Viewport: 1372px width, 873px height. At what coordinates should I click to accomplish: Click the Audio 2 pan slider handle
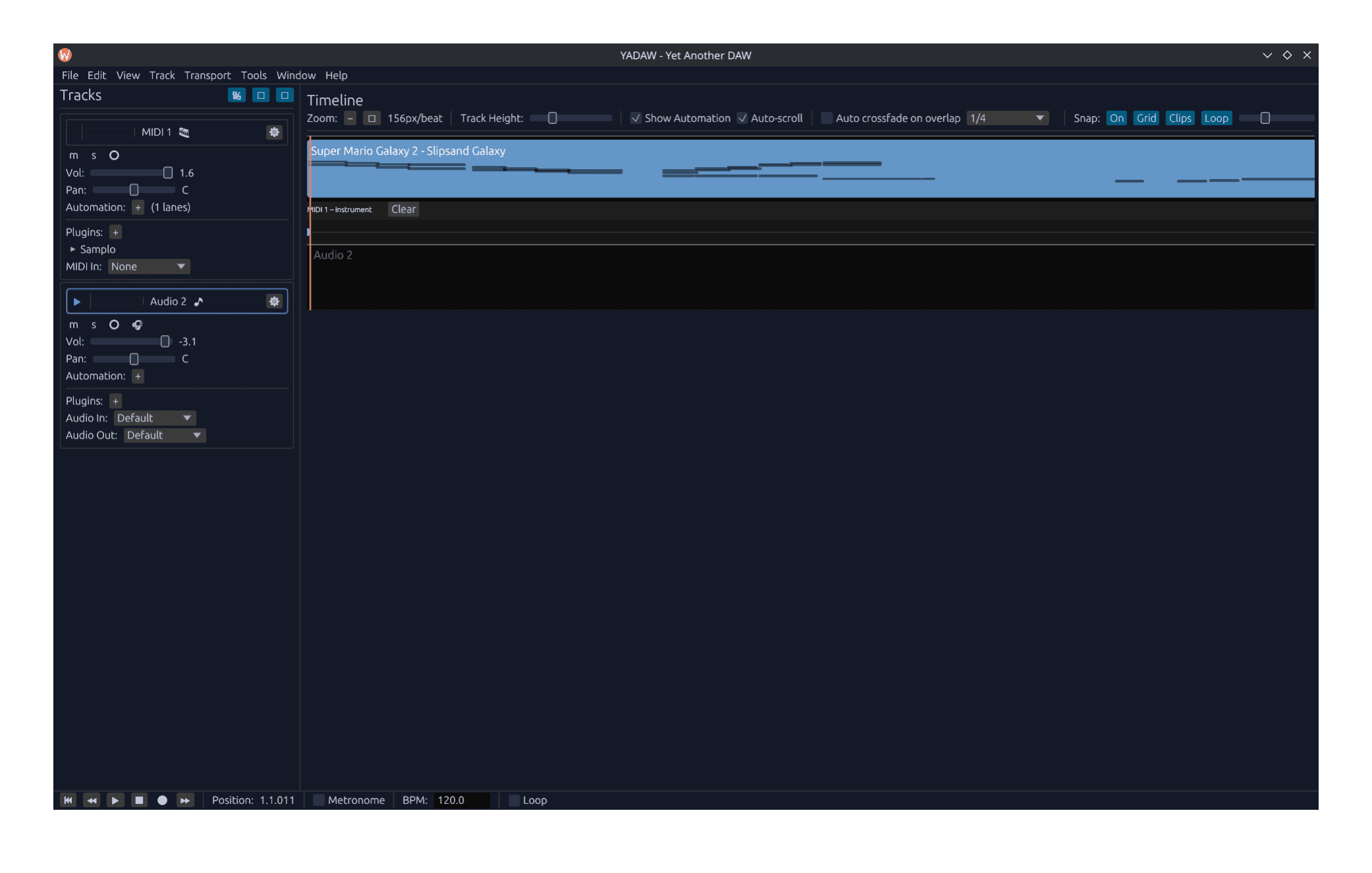click(134, 359)
